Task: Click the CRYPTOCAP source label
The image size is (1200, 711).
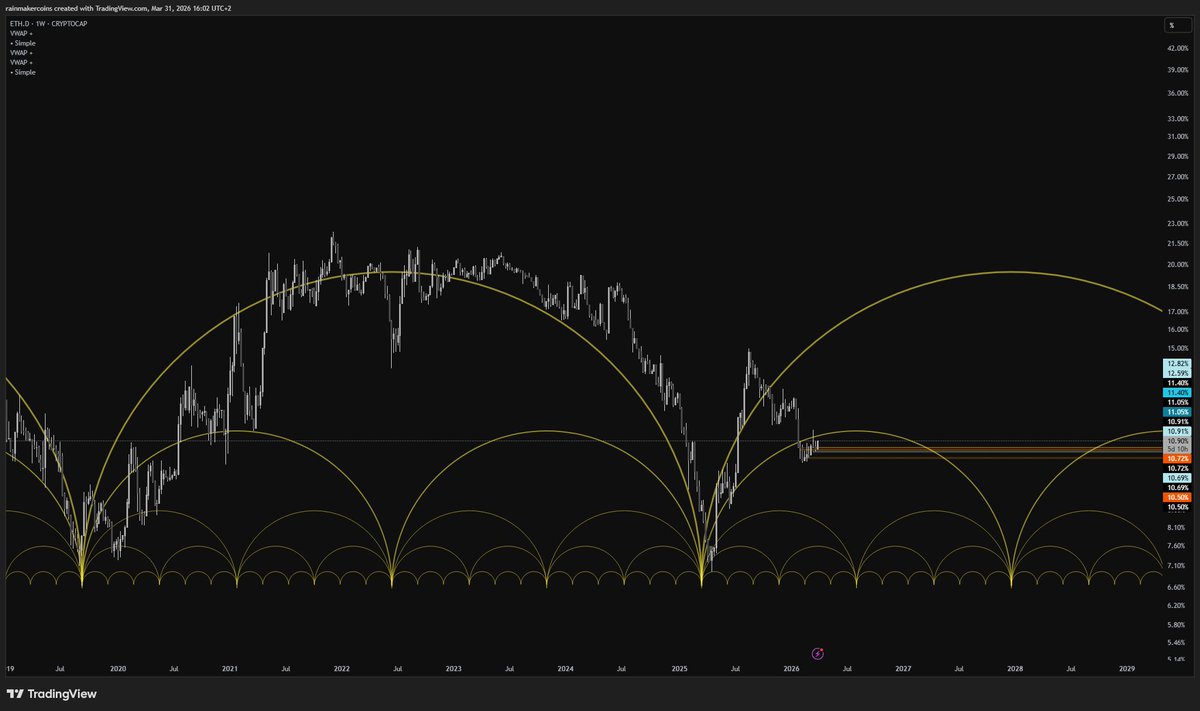Action: pyautogui.click(x=67, y=23)
